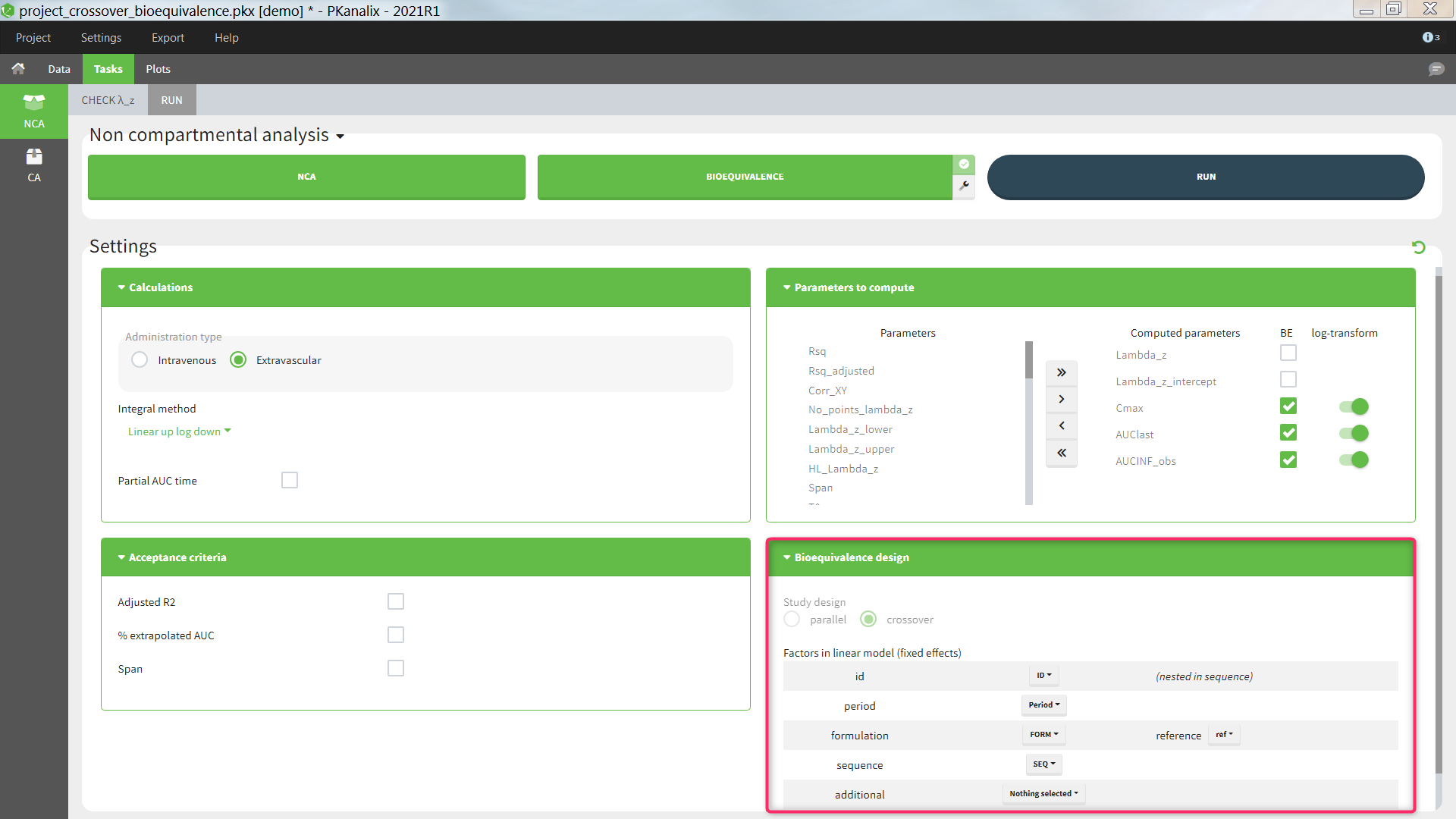Check the Adjusted R2 acceptance criterion

pyautogui.click(x=395, y=601)
